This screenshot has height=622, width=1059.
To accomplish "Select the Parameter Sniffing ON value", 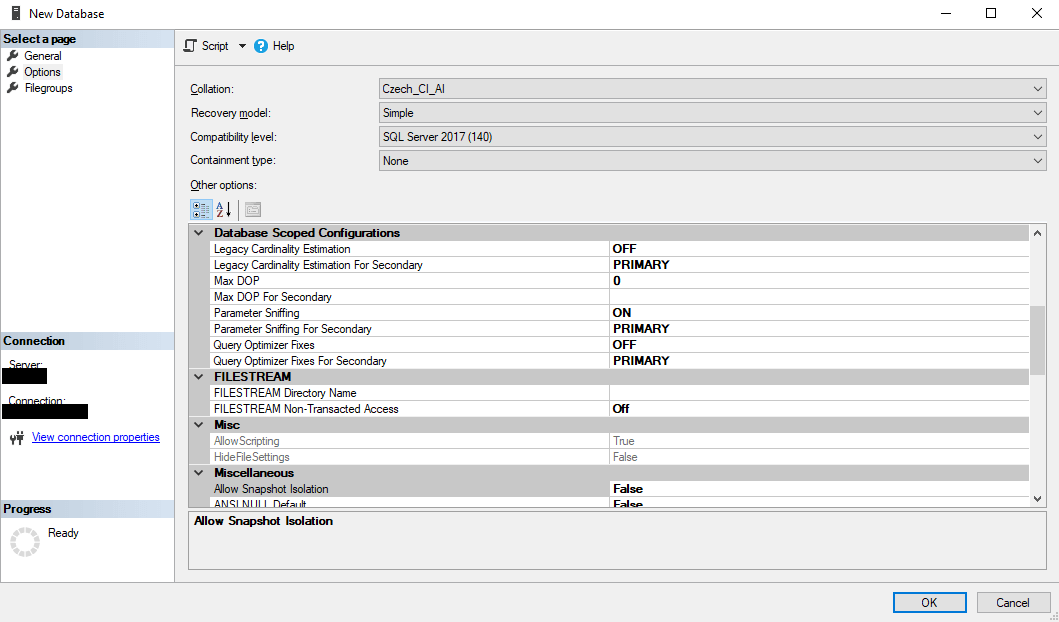I will (x=819, y=313).
